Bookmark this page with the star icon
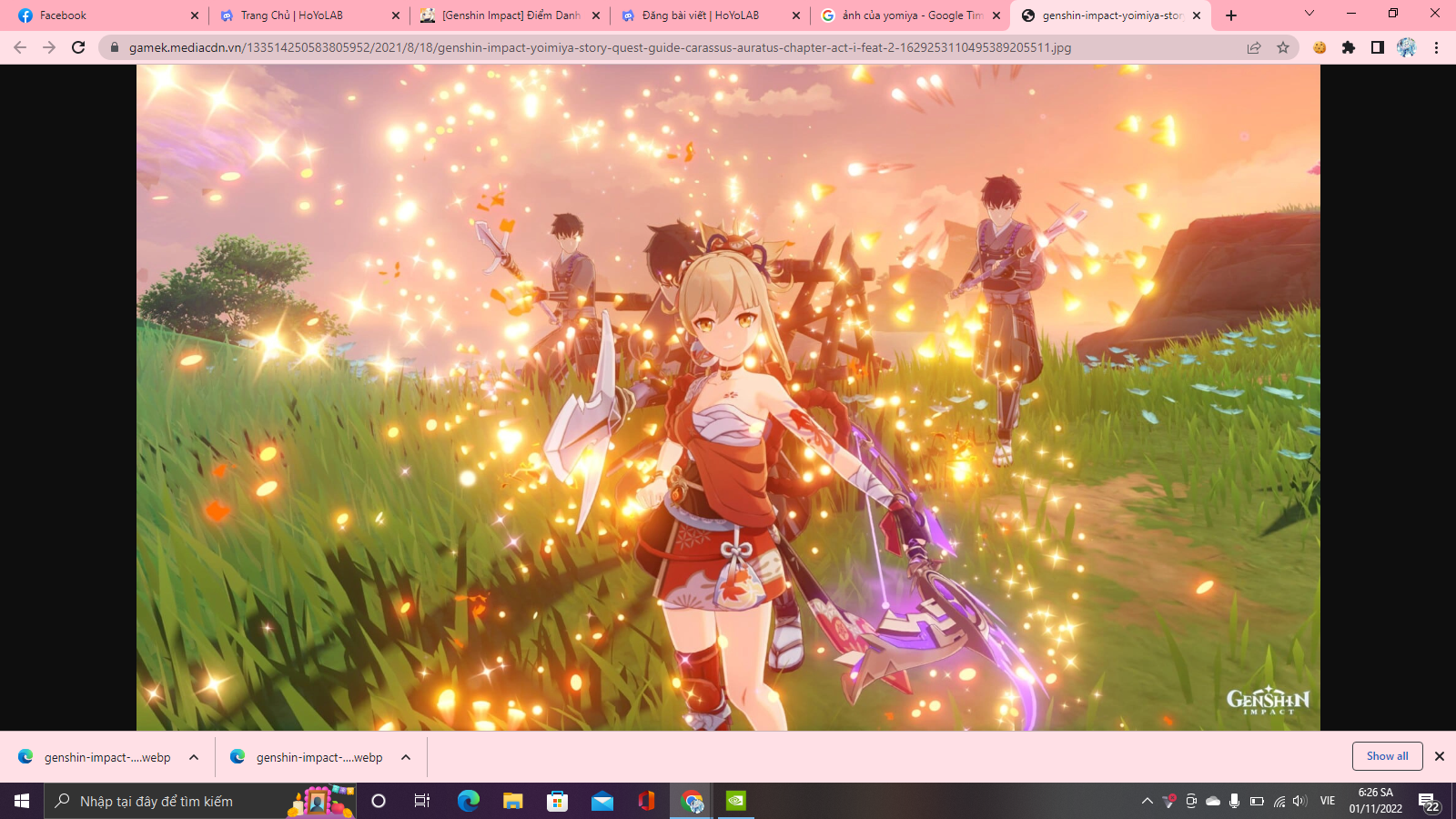 [1283, 47]
